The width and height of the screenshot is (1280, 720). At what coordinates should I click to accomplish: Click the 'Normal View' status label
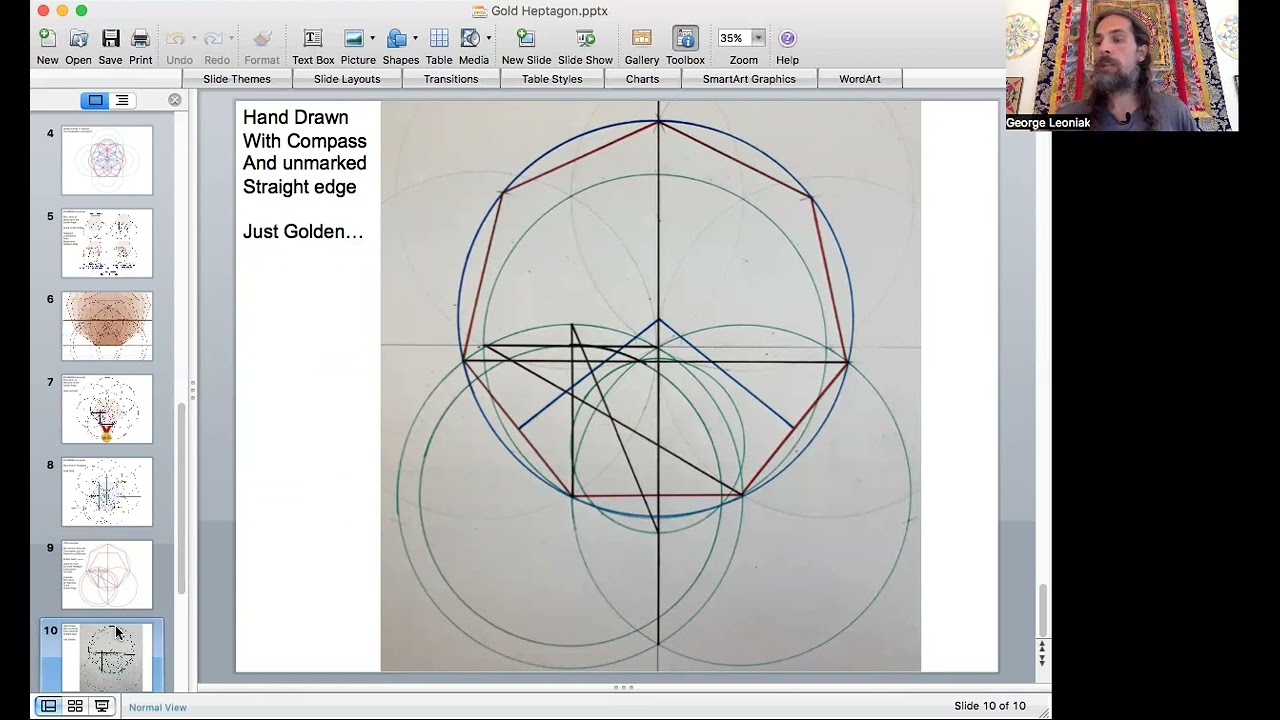(158, 707)
